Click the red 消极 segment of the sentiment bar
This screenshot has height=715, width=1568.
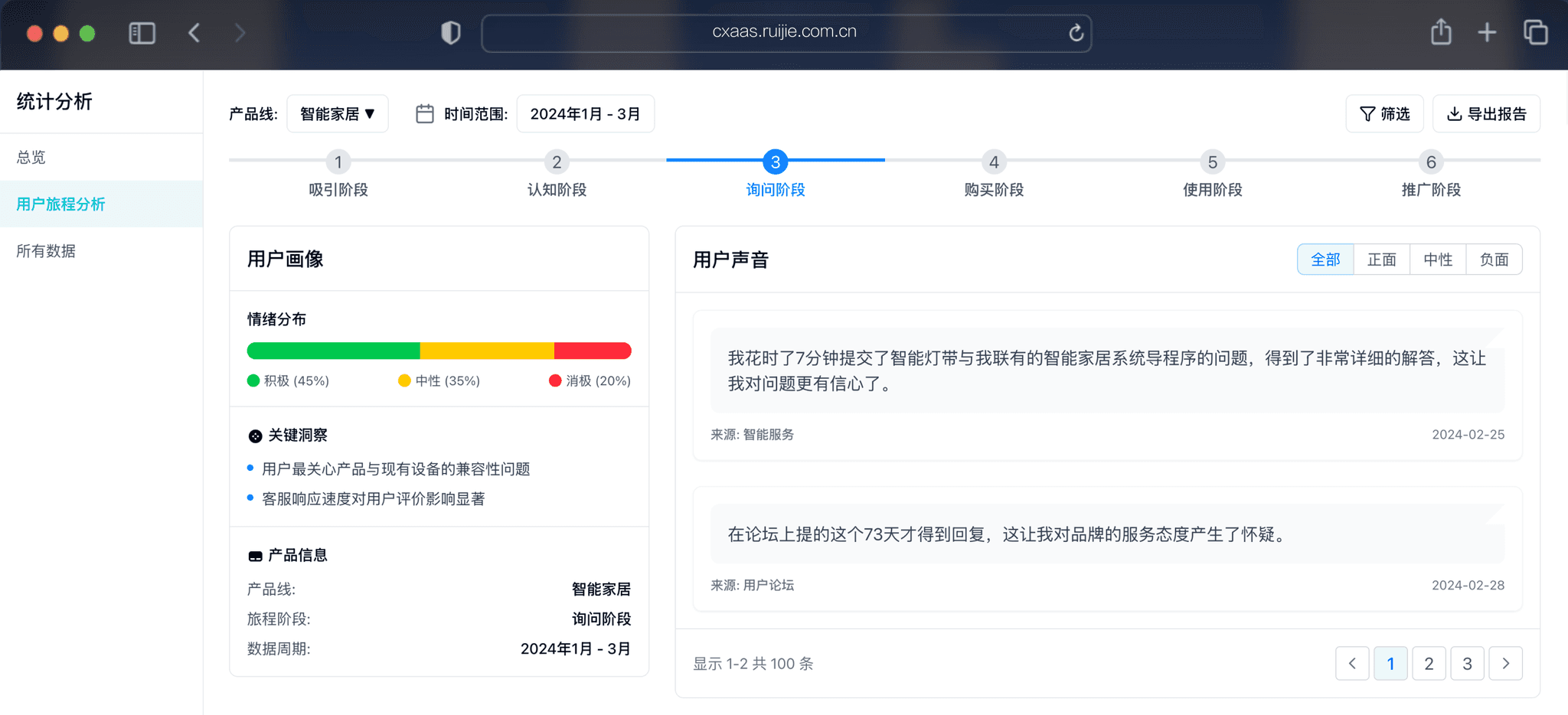[x=593, y=351]
